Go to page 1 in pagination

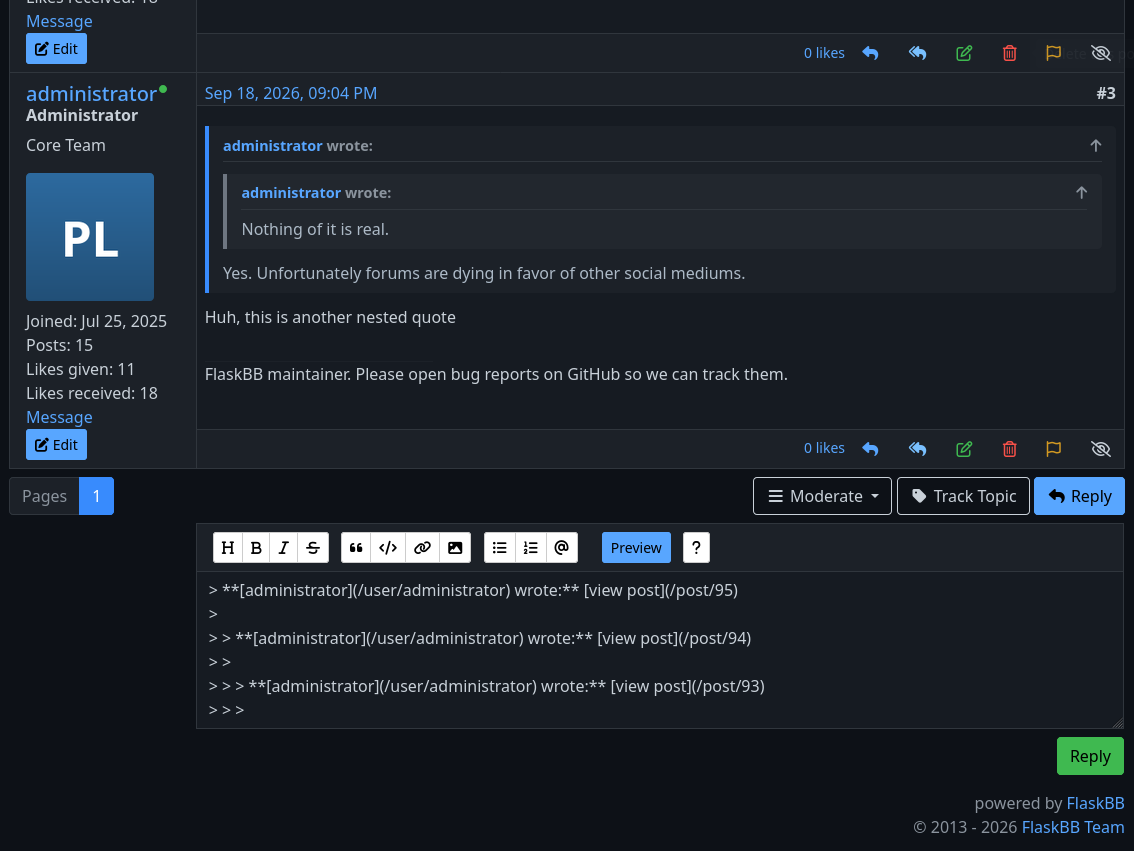coord(96,496)
